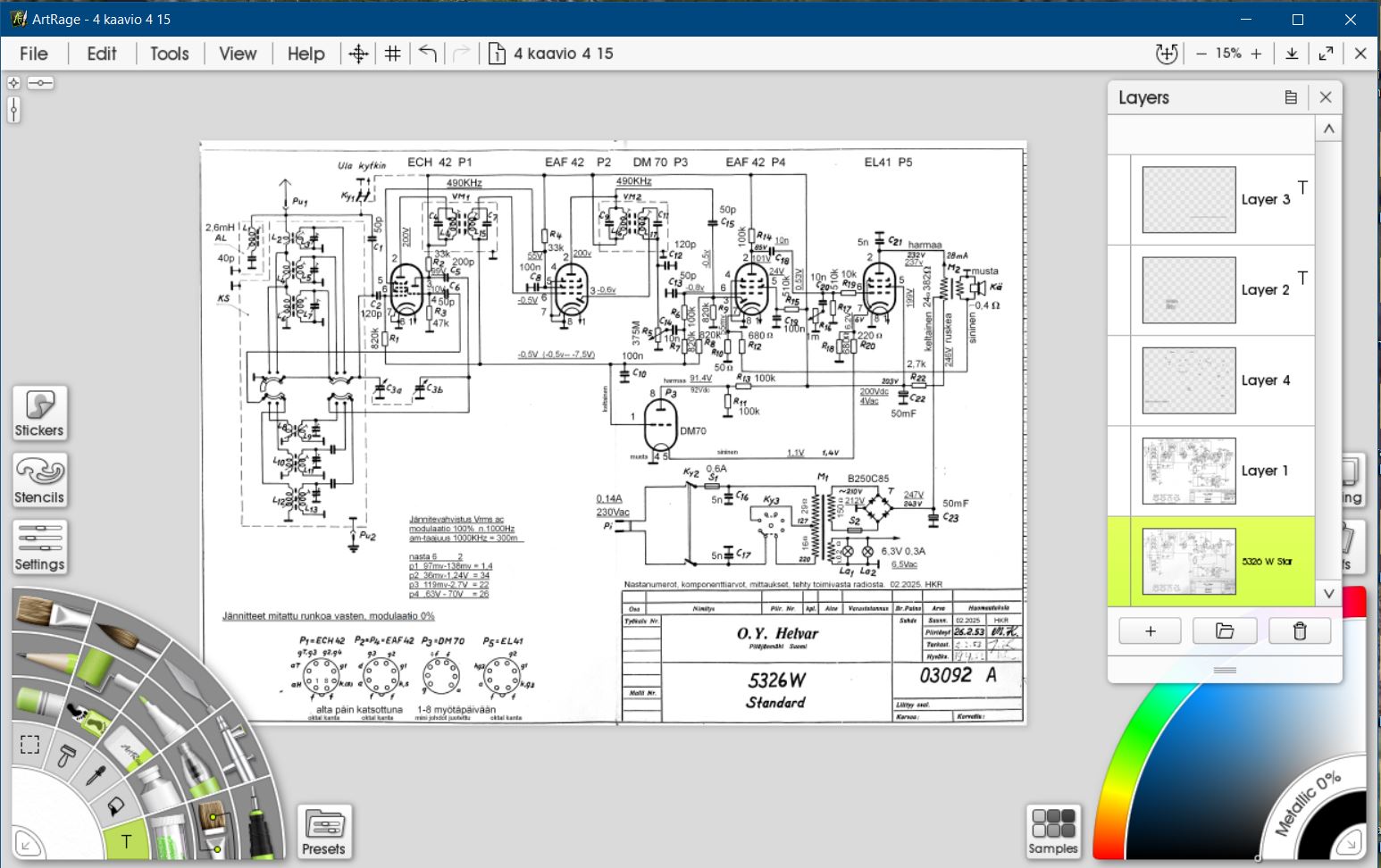Click the roller-shaped tool beside the Selection tool
This screenshot has height=868, width=1381.
(x=66, y=757)
